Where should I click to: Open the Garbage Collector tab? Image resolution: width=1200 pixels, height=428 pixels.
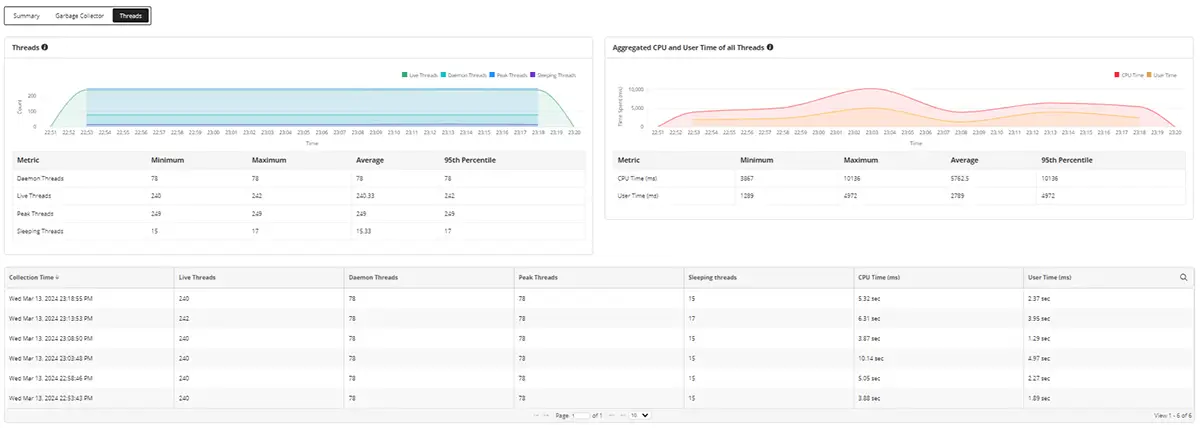(80, 16)
